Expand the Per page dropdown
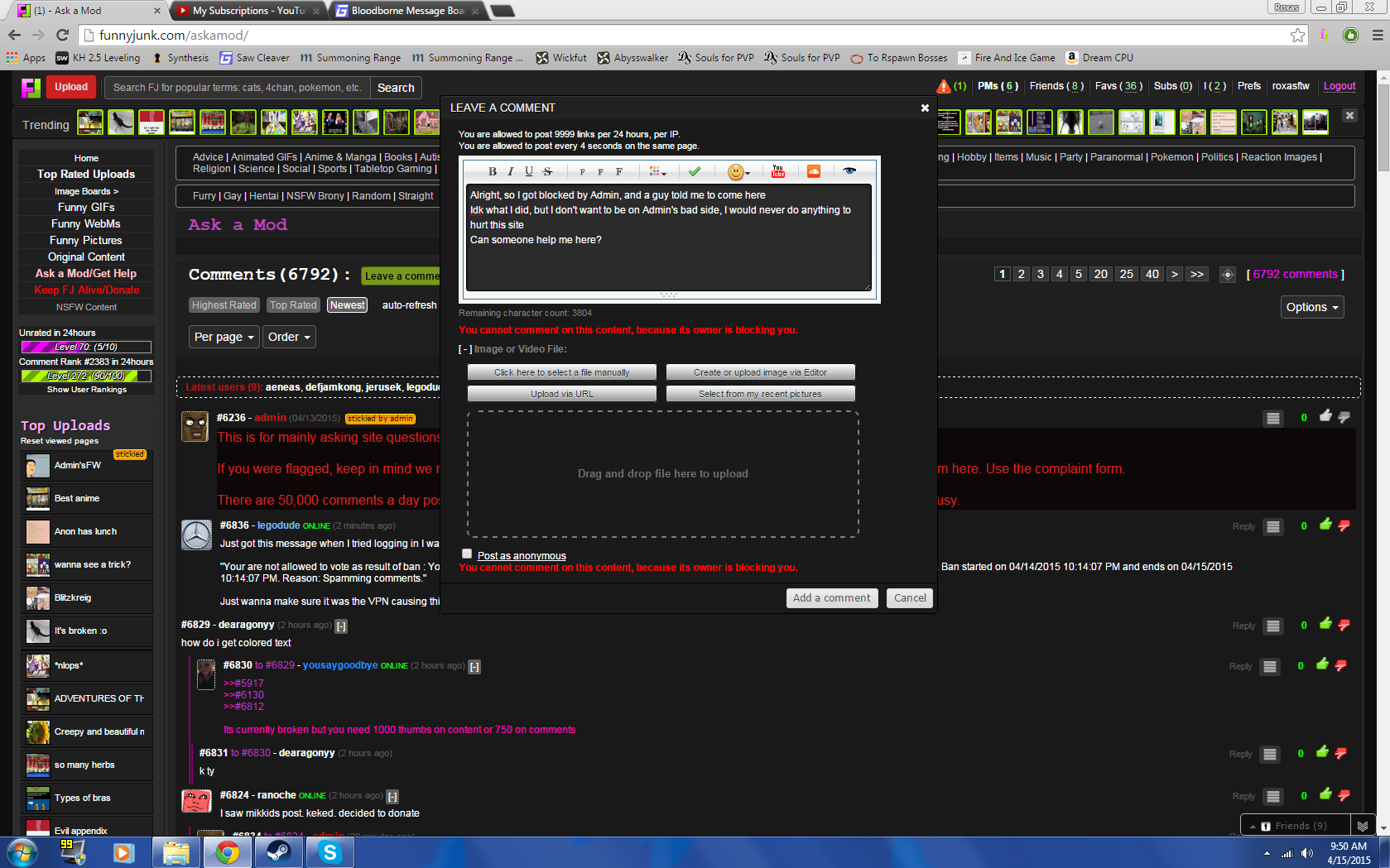This screenshot has width=1390, height=868. point(224,337)
